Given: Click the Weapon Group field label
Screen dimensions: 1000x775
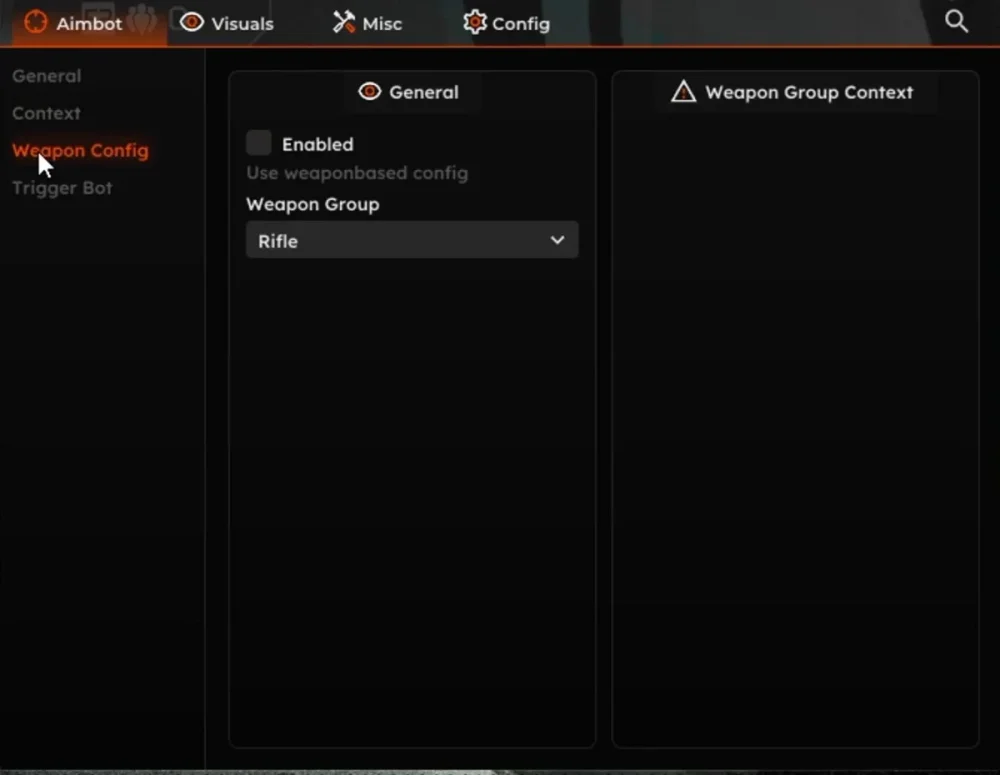Looking at the screenshot, I should pos(312,204).
